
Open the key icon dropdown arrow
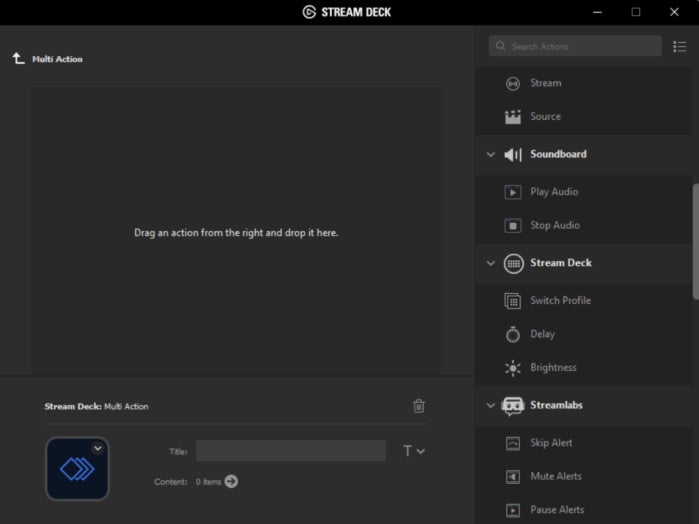coord(98,448)
